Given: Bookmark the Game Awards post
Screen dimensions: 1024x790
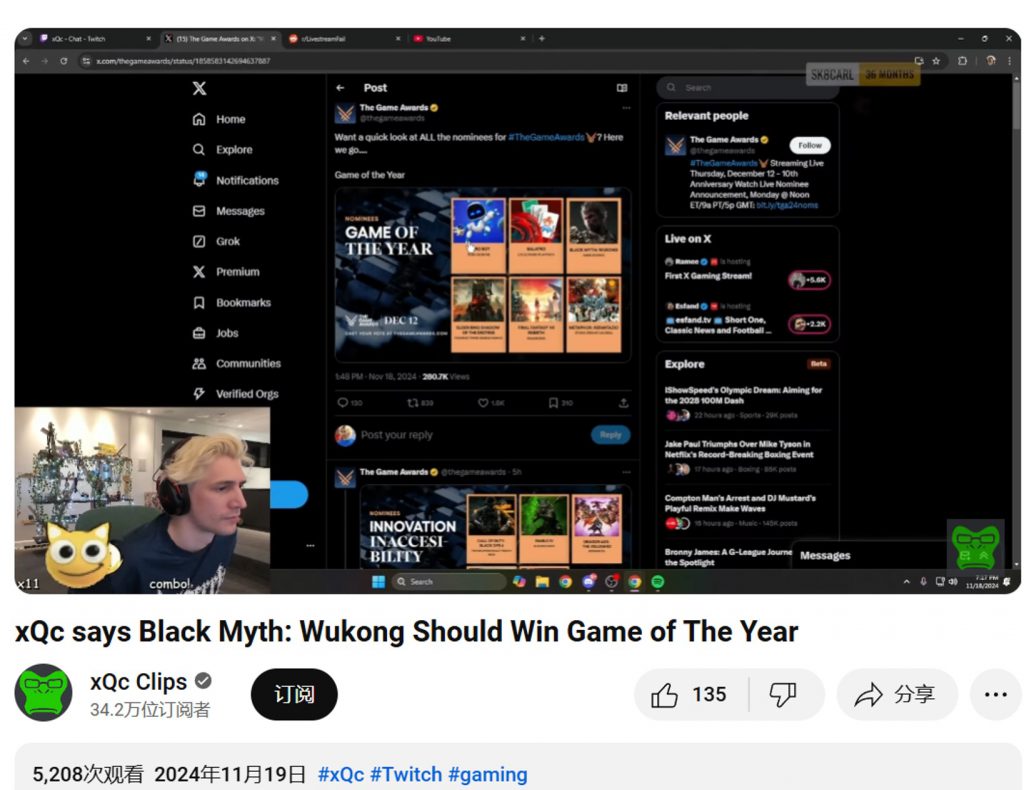Looking at the screenshot, I should click(x=553, y=403).
